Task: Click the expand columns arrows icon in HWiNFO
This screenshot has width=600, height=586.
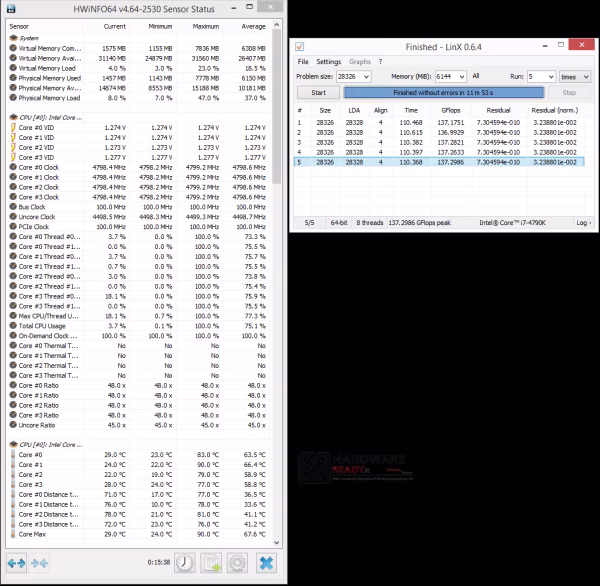Action: coord(16,563)
